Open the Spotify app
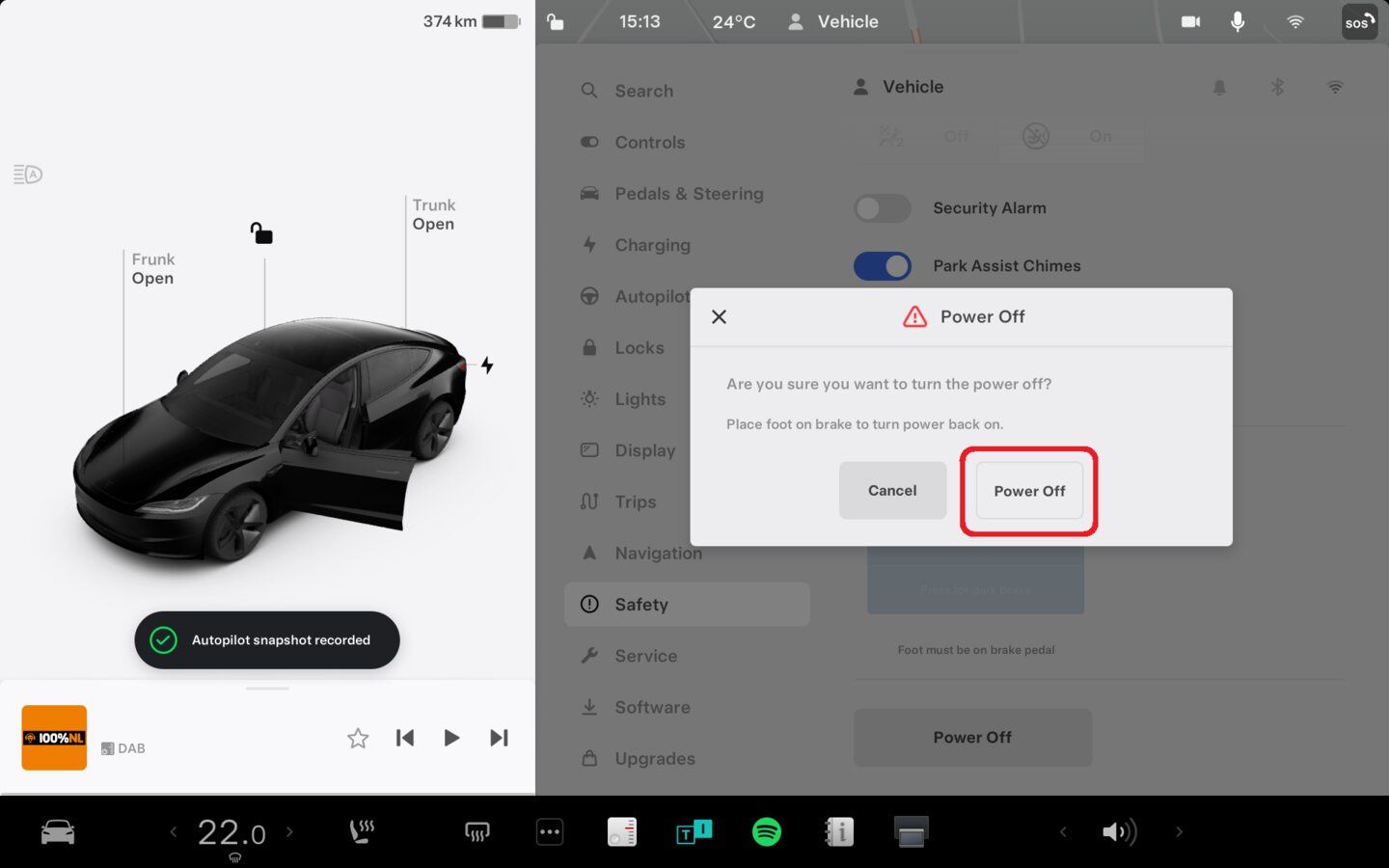The image size is (1389, 868). tap(766, 831)
